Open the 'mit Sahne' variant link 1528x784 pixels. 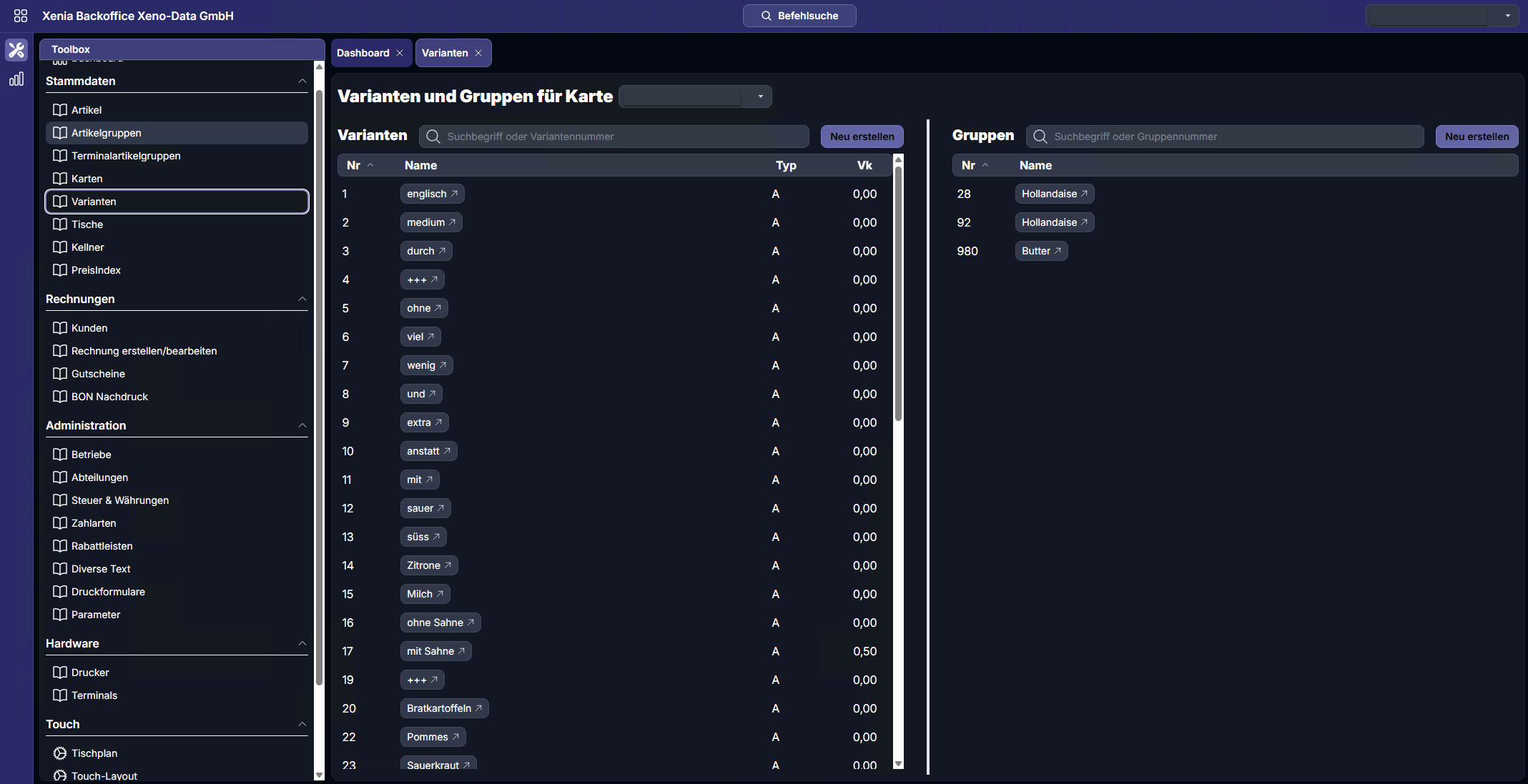coord(435,651)
